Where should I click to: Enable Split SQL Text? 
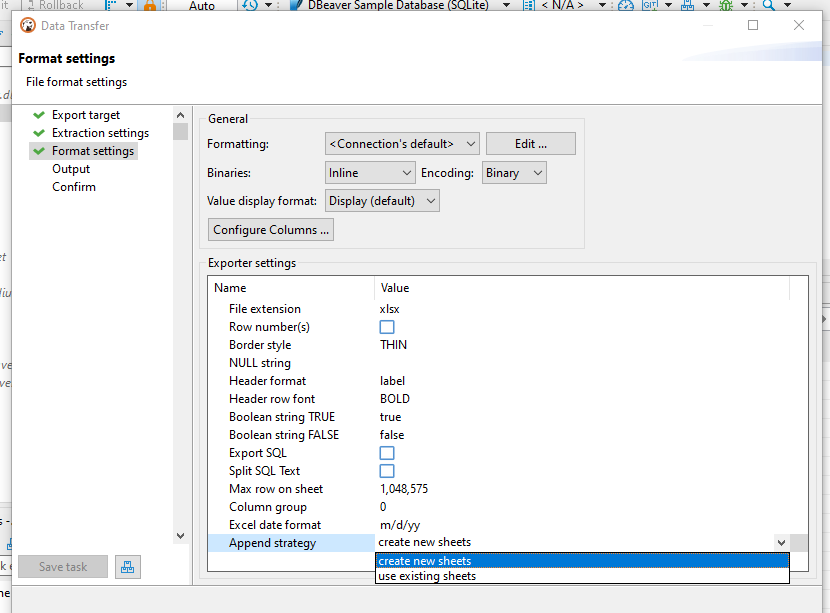(x=386, y=471)
